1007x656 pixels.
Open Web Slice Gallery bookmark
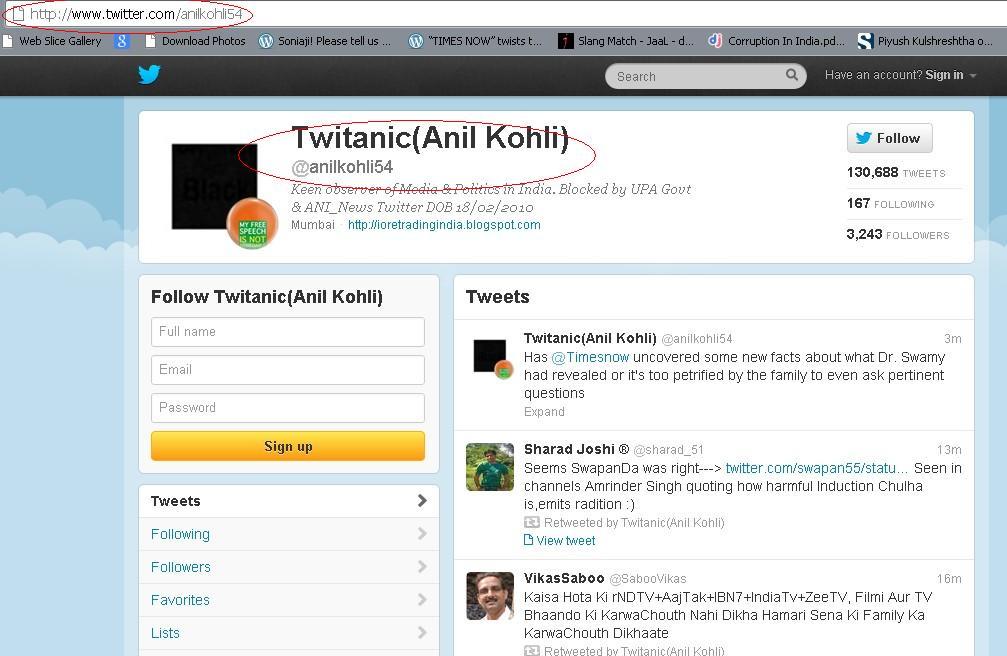point(53,41)
